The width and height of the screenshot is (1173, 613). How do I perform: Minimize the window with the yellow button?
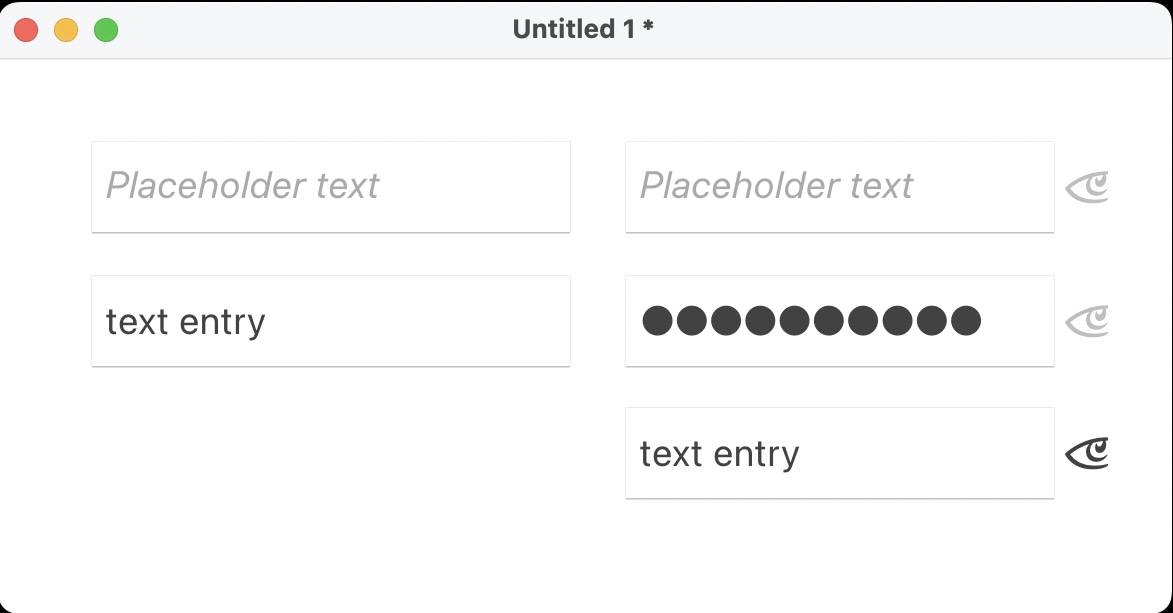(66, 30)
